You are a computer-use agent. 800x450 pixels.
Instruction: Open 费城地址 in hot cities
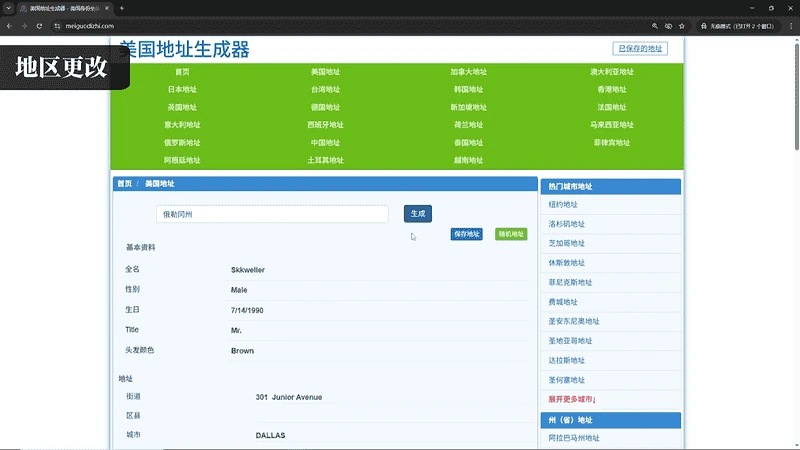(563, 302)
